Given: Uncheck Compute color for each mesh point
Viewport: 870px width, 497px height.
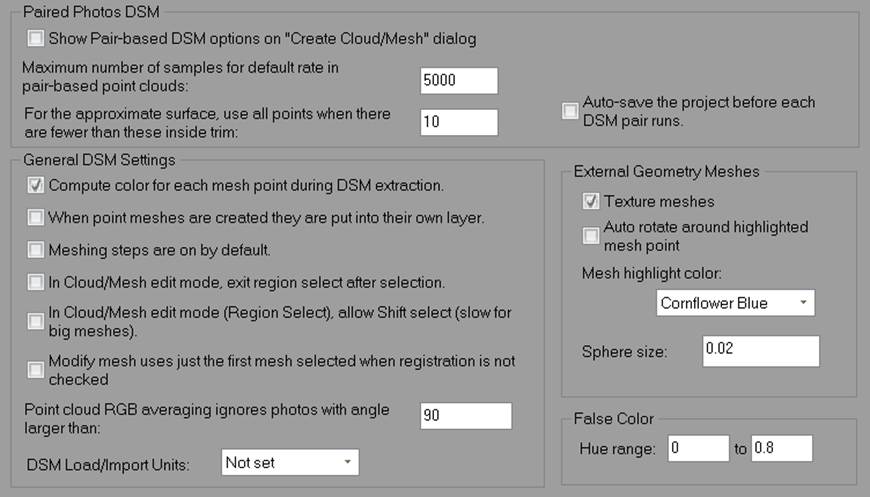Looking at the screenshot, I should (x=37, y=185).
